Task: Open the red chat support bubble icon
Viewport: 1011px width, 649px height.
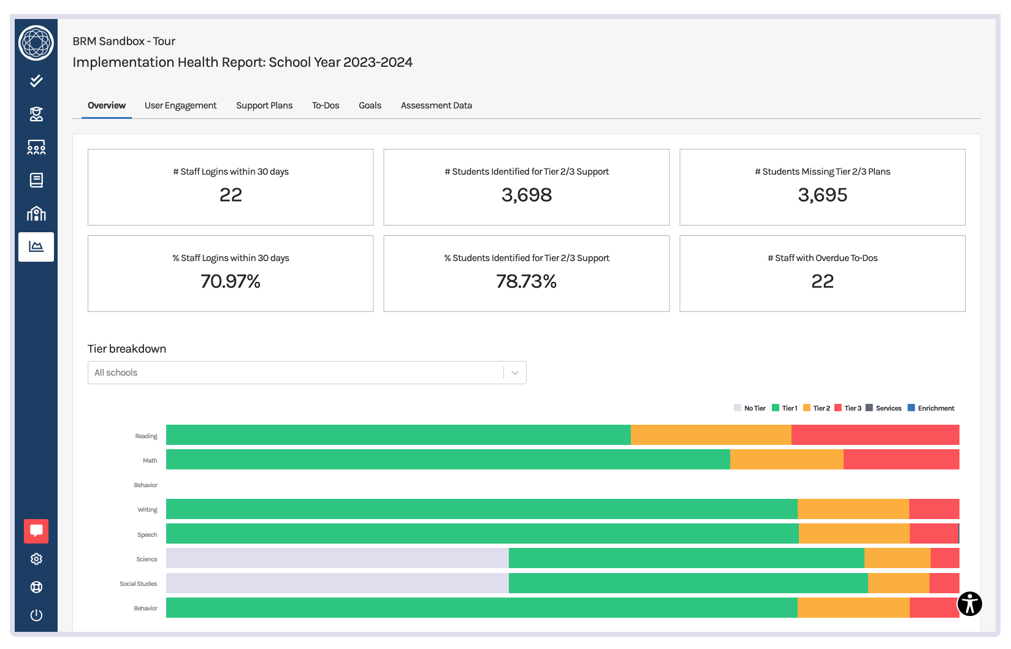Action: pyautogui.click(x=36, y=530)
